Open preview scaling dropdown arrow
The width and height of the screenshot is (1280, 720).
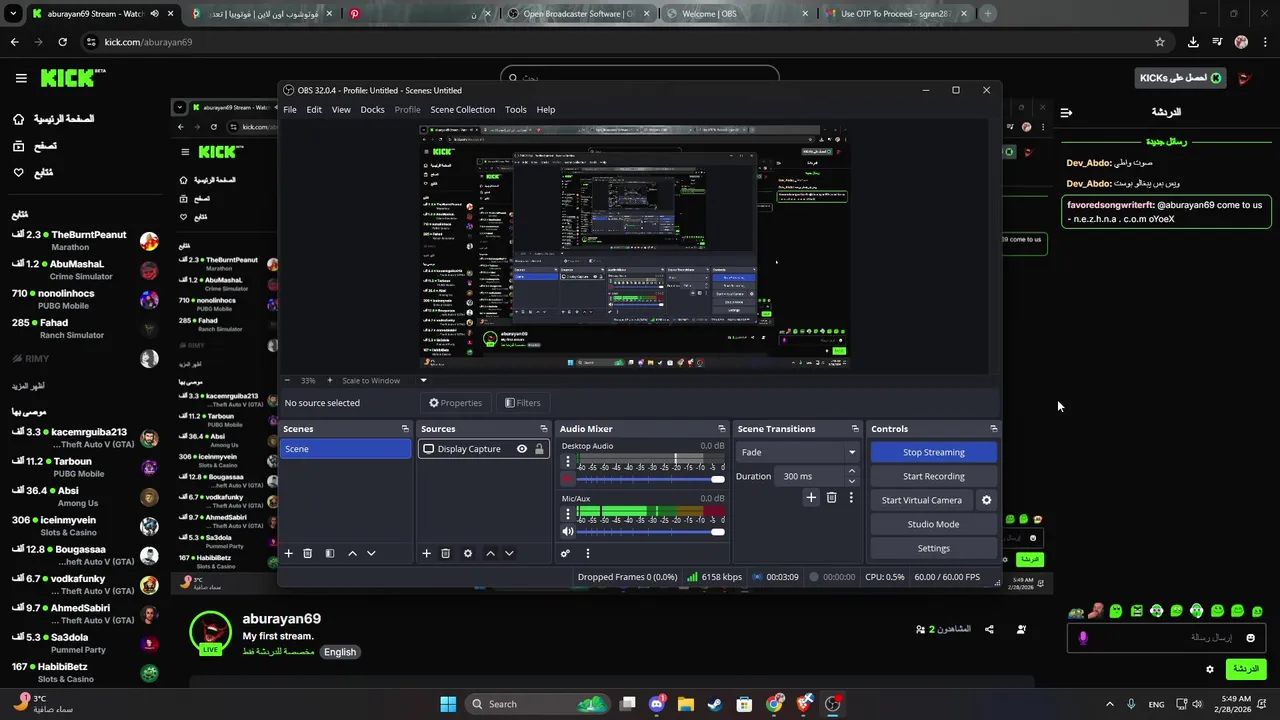(423, 380)
